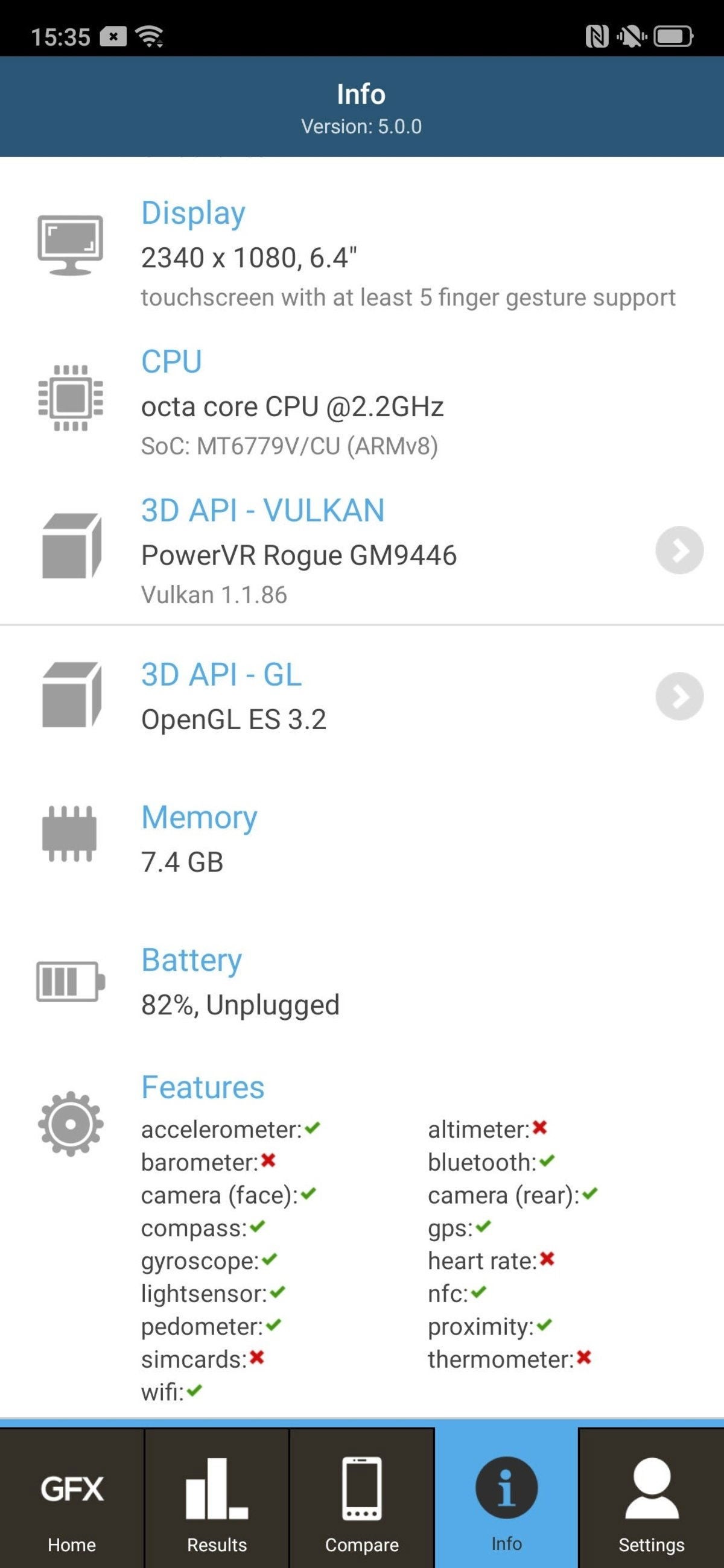Tap the OpenGL 3D cube icon
This screenshot has width=724, height=1568.
[71, 695]
